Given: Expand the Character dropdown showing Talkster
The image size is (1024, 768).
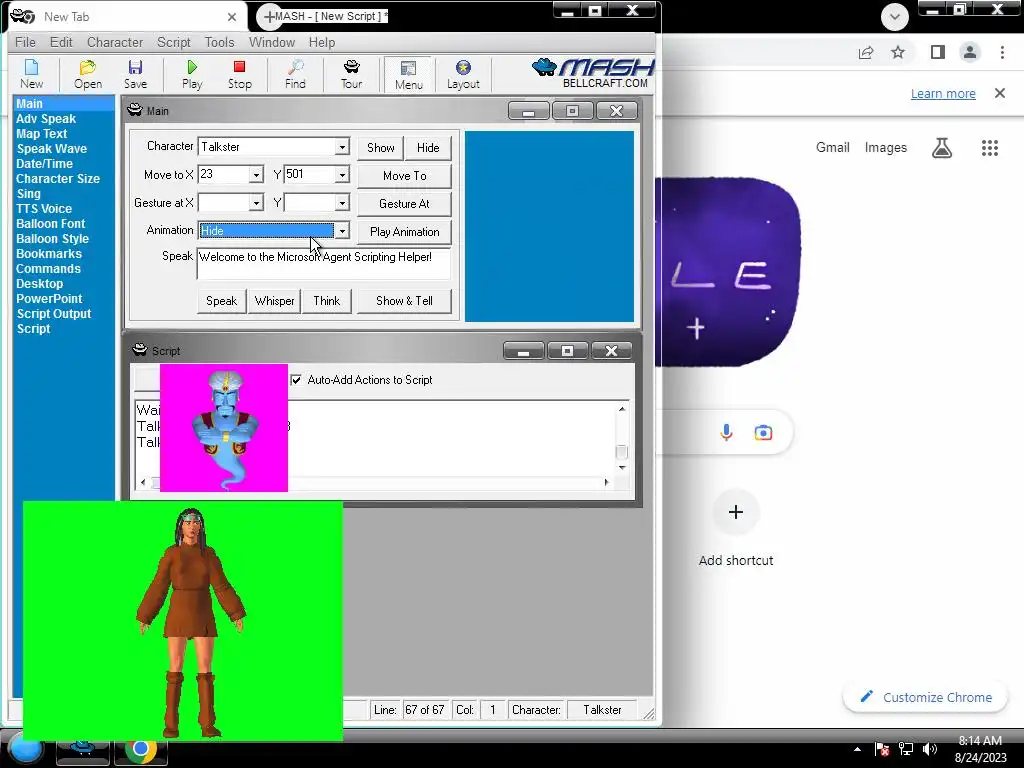Looking at the screenshot, I should (x=342, y=147).
